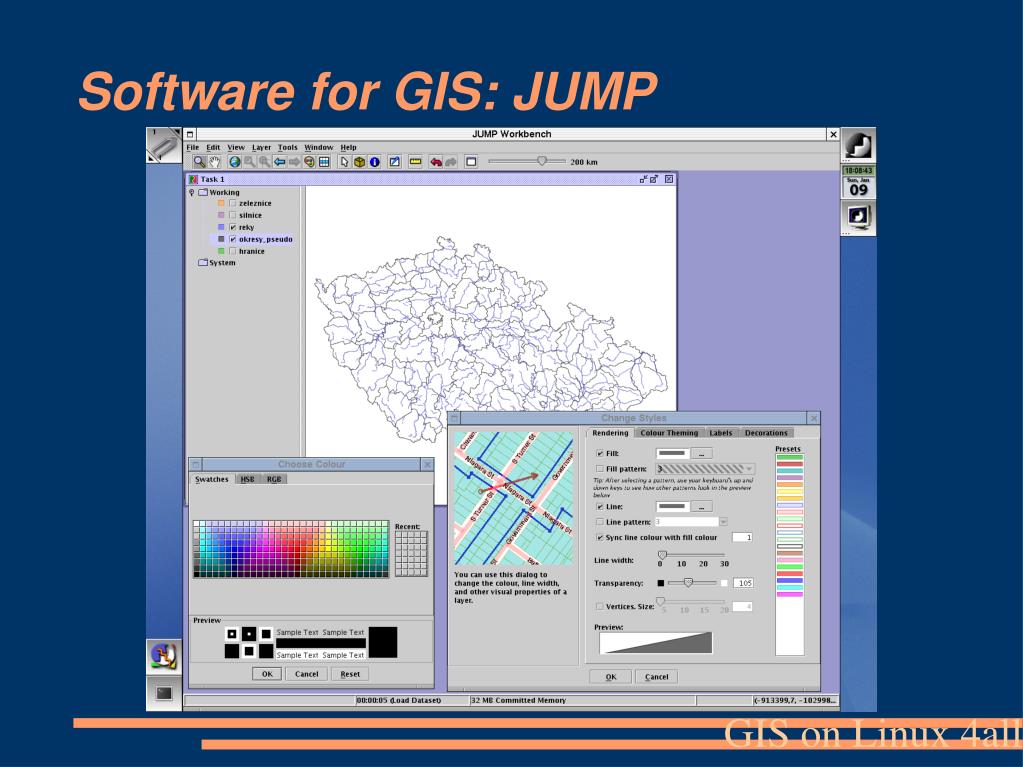The height and width of the screenshot is (767, 1023).
Task: Click Reset in the Choose Colour dialog
Action: point(350,674)
